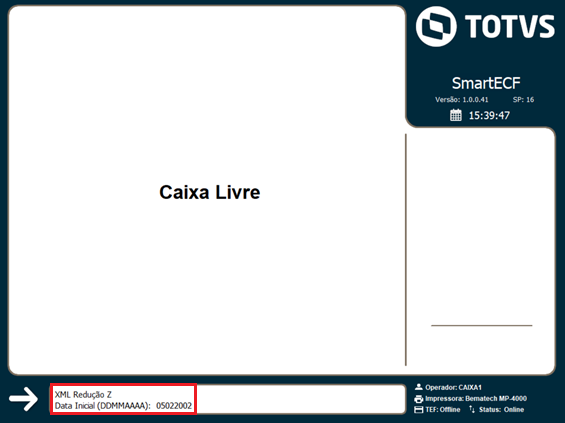
Task: Click Data Inicial (DDMMAAAA) label
Action: point(103,406)
